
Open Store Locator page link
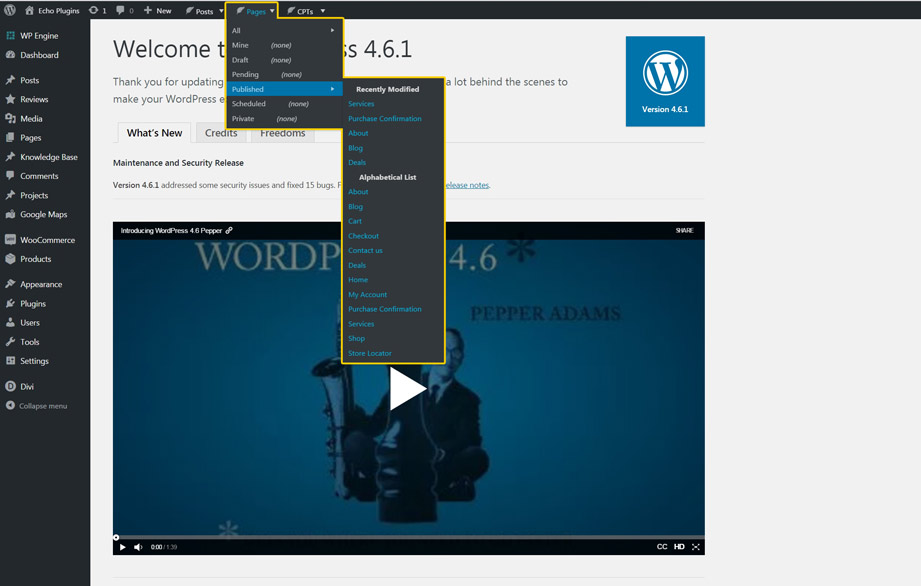(369, 353)
